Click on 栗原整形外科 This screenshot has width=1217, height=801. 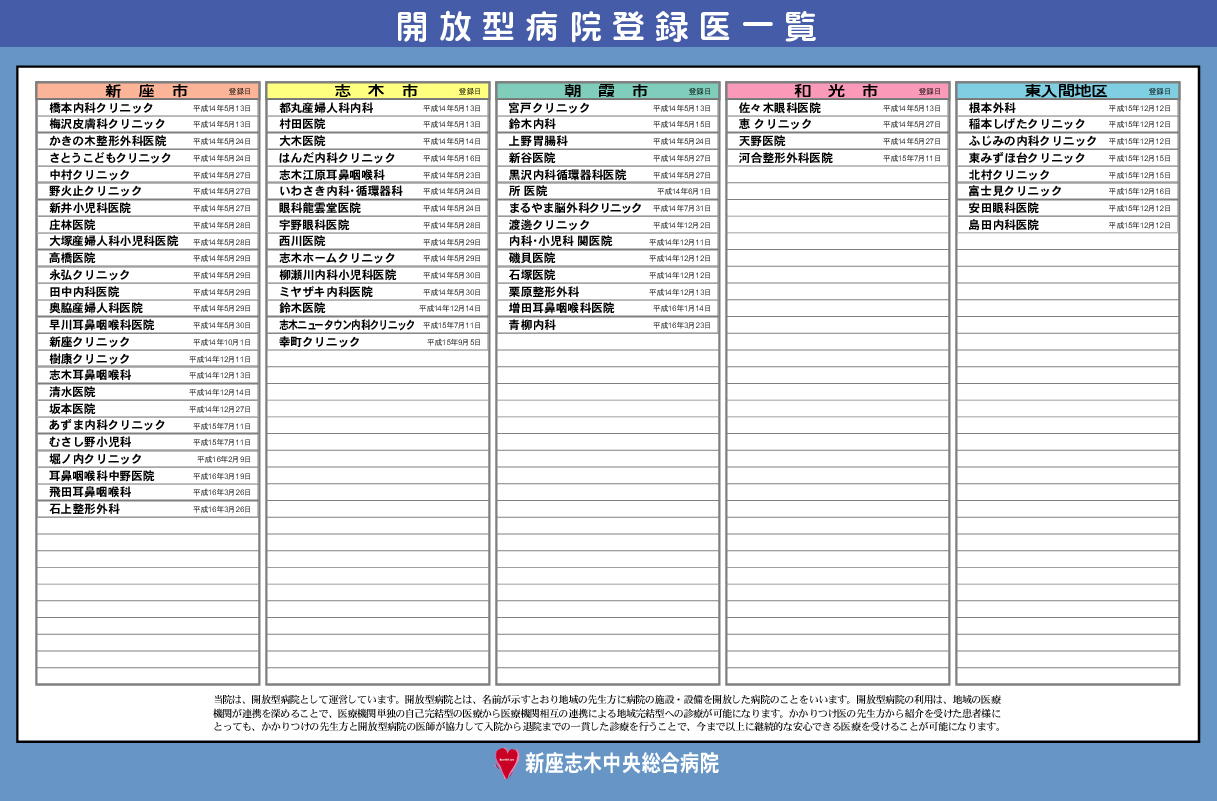click(607, 292)
